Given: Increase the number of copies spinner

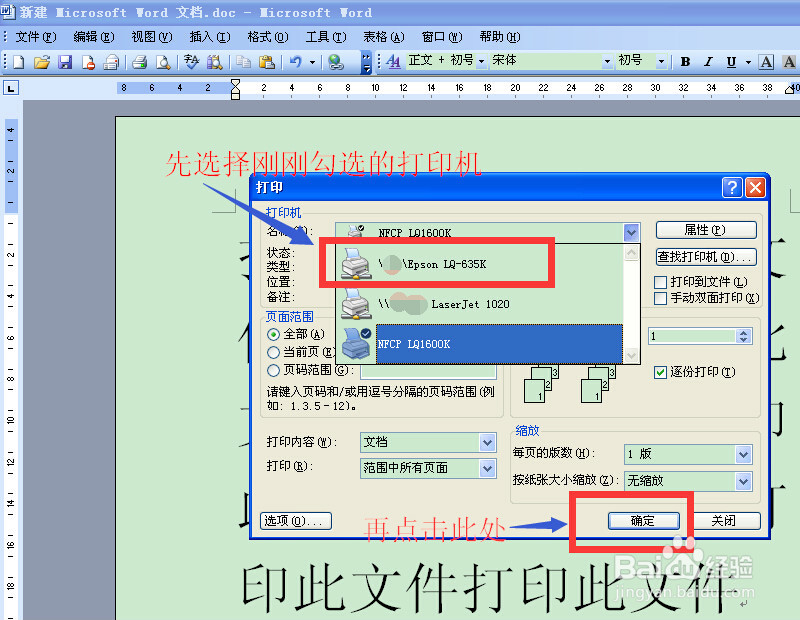Looking at the screenshot, I should [x=744, y=332].
